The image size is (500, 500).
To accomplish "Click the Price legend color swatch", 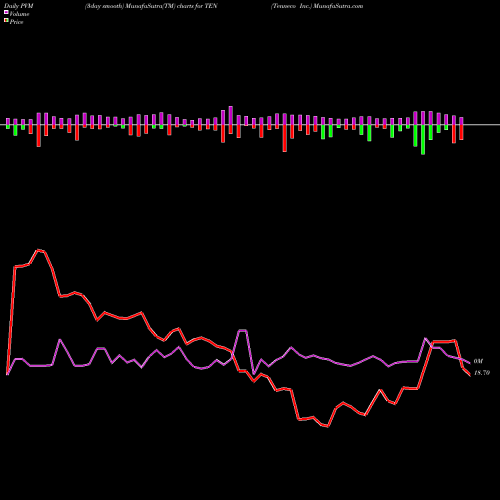I will click(6, 20).
